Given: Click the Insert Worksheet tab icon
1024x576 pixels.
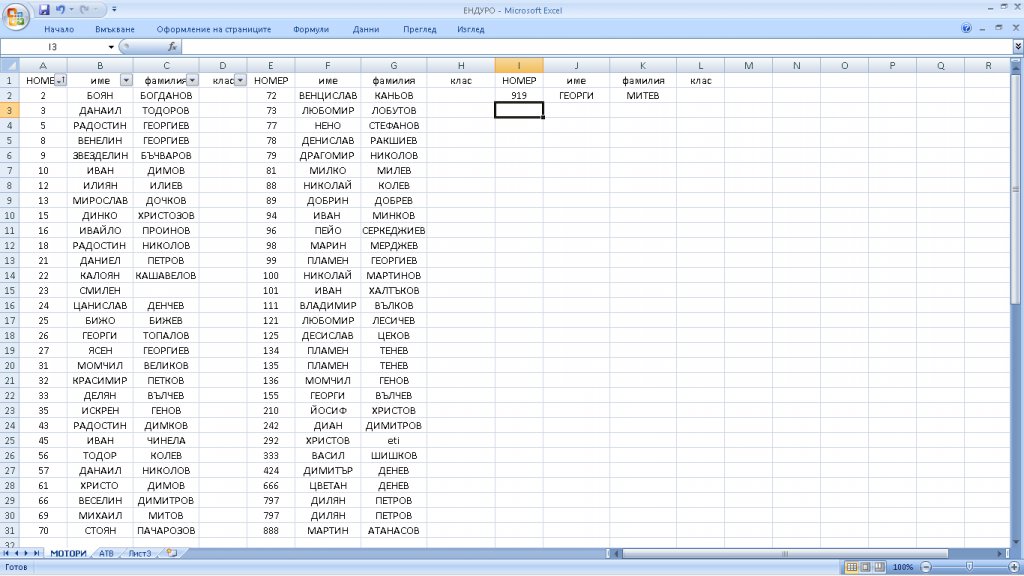Looking at the screenshot, I should (171, 553).
